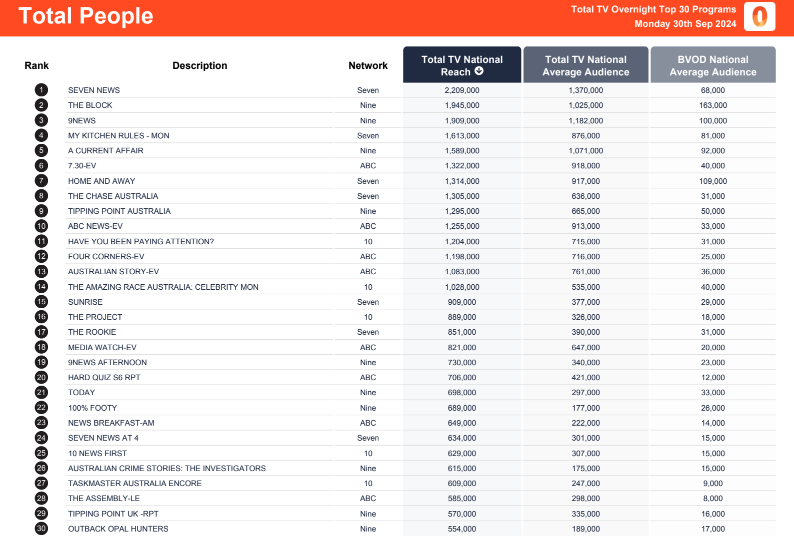Click reach value 909,000 for Sunrise
794x550 pixels.
pos(462,302)
